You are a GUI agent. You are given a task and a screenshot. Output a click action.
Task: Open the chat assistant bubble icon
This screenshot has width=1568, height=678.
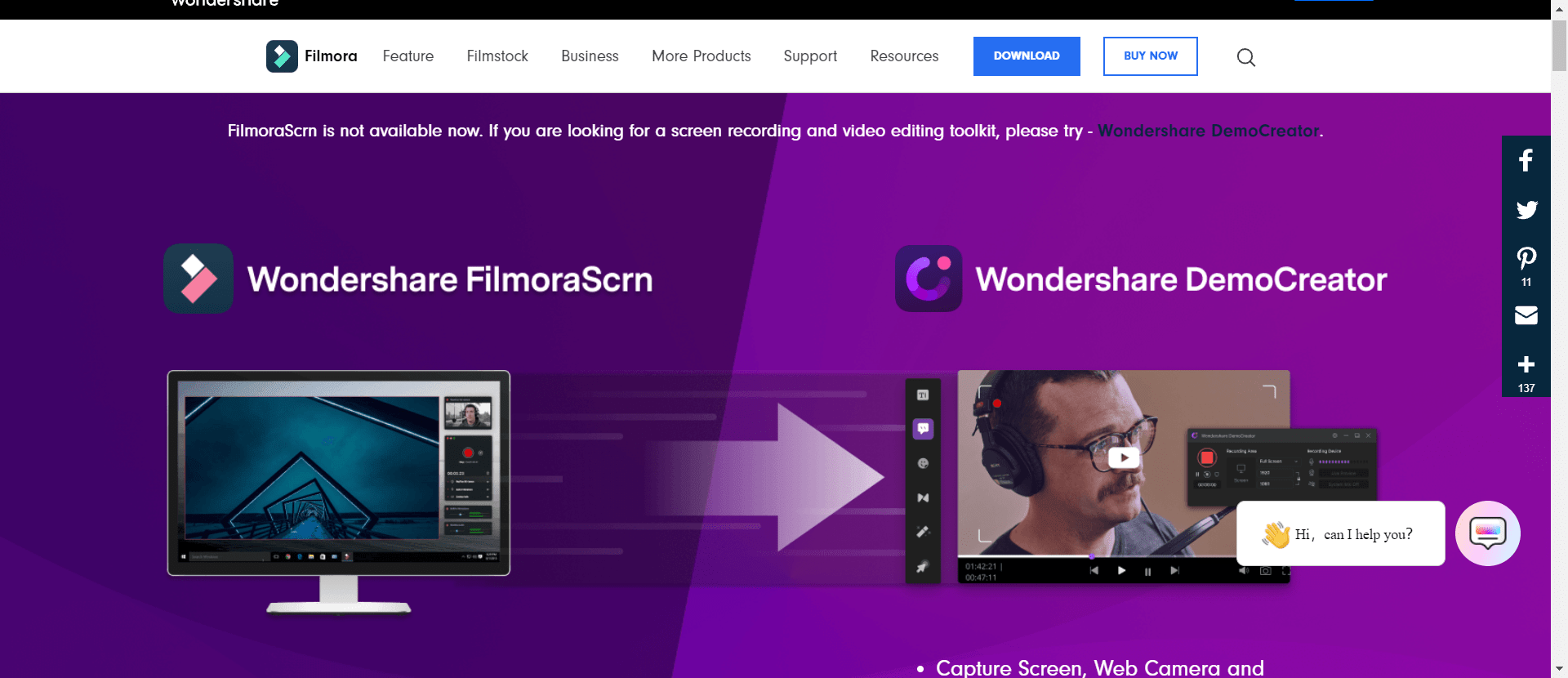pyautogui.click(x=1487, y=533)
